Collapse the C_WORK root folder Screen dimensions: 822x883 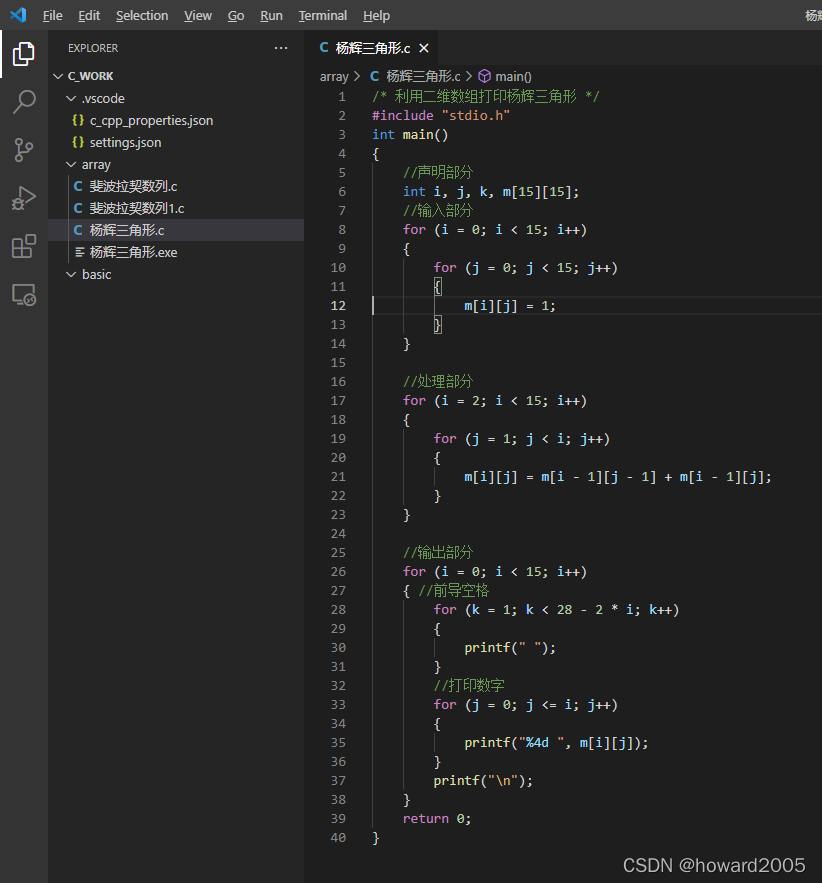(x=58, y=76)
